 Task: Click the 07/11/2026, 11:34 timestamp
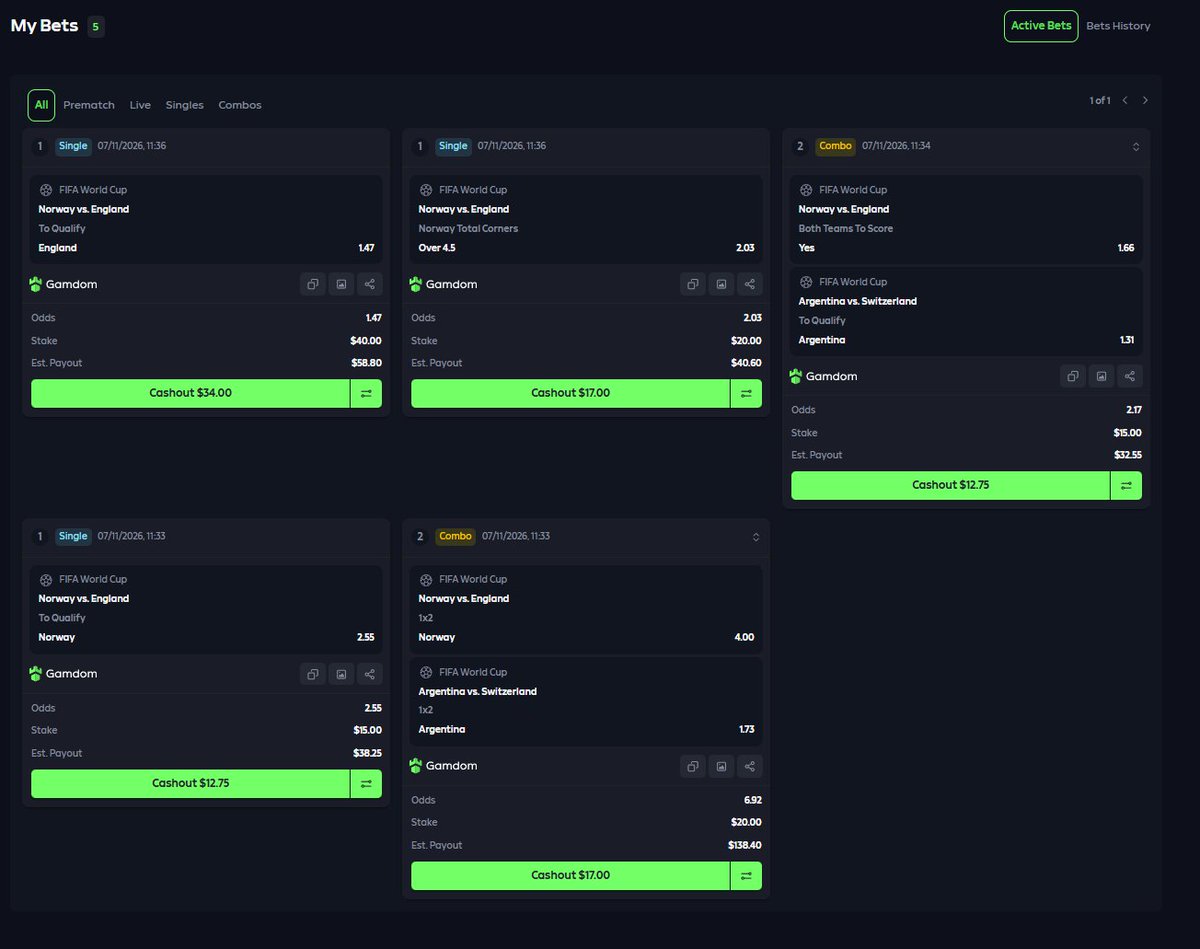[896, 146]
